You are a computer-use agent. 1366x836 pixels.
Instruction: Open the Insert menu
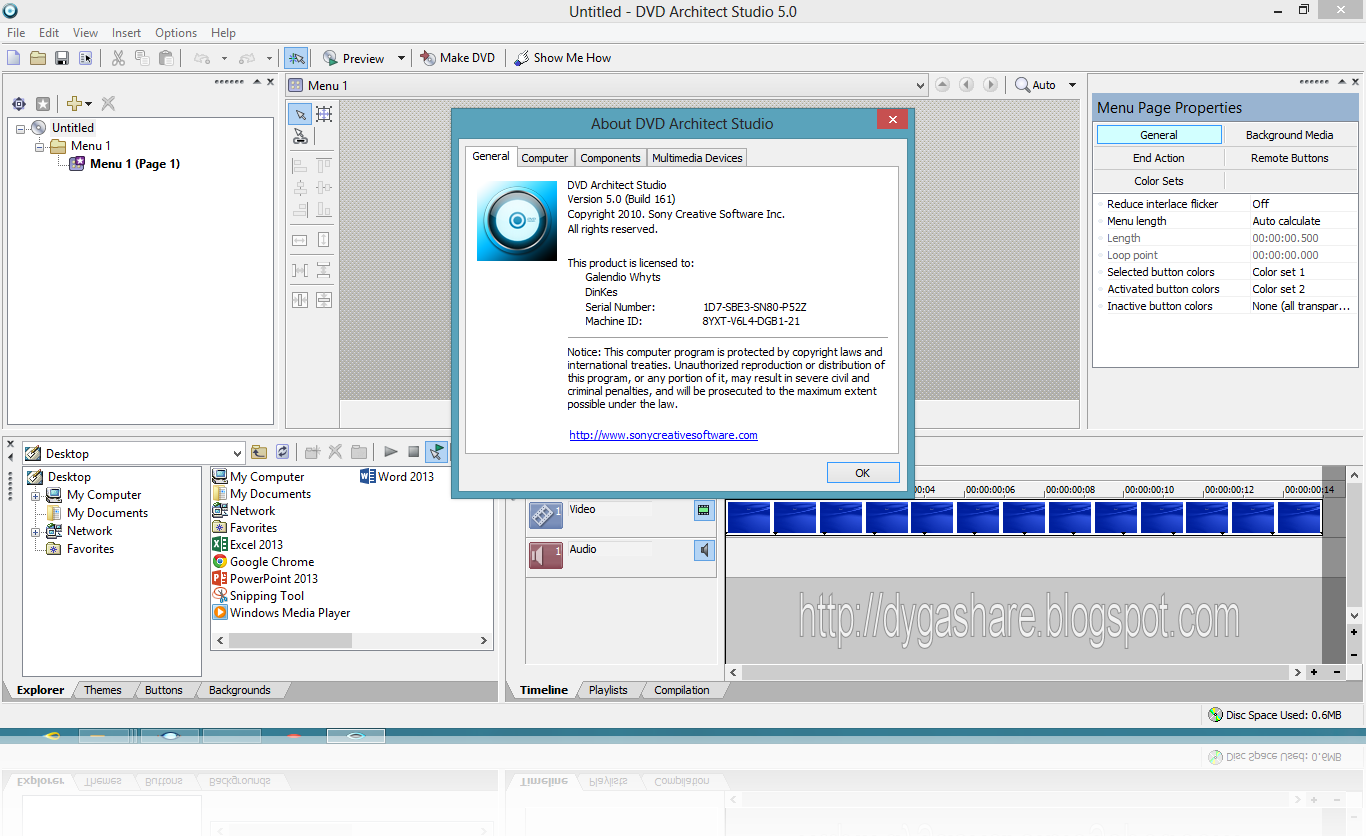pyautogui.click(x=127, y=33)
